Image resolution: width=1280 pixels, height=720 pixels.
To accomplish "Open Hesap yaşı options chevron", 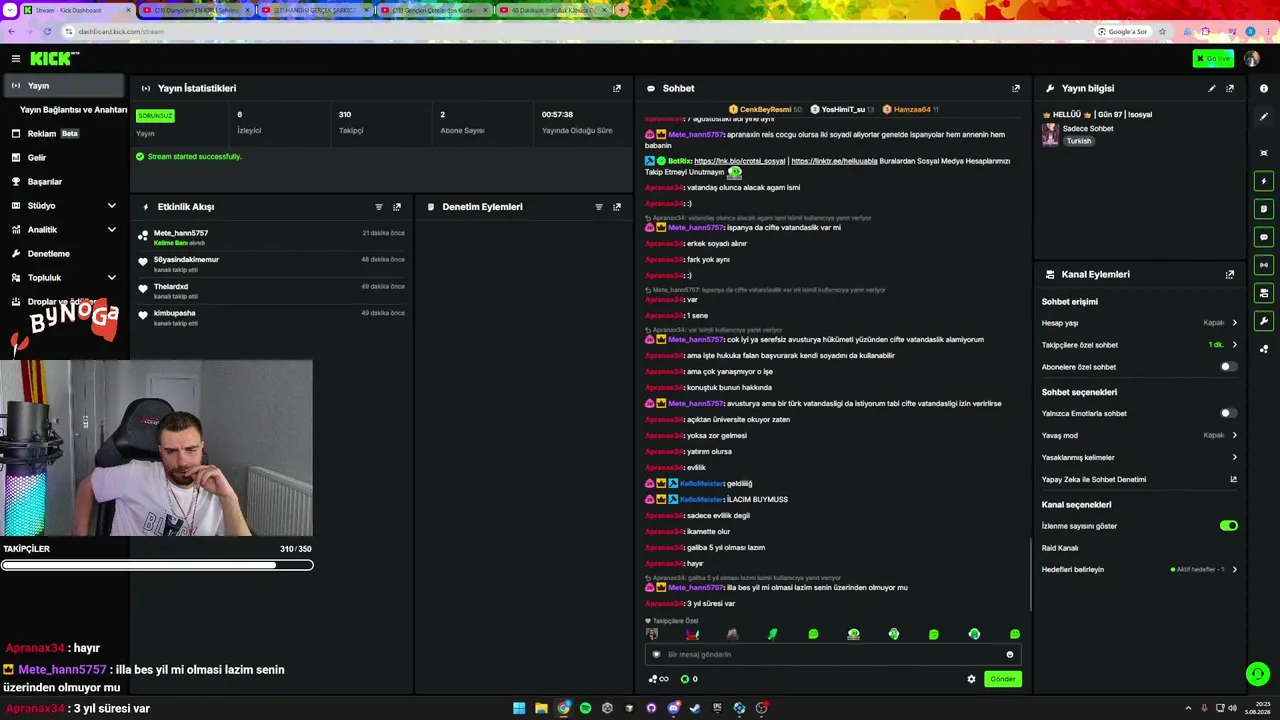I will tap(1235, 323).
